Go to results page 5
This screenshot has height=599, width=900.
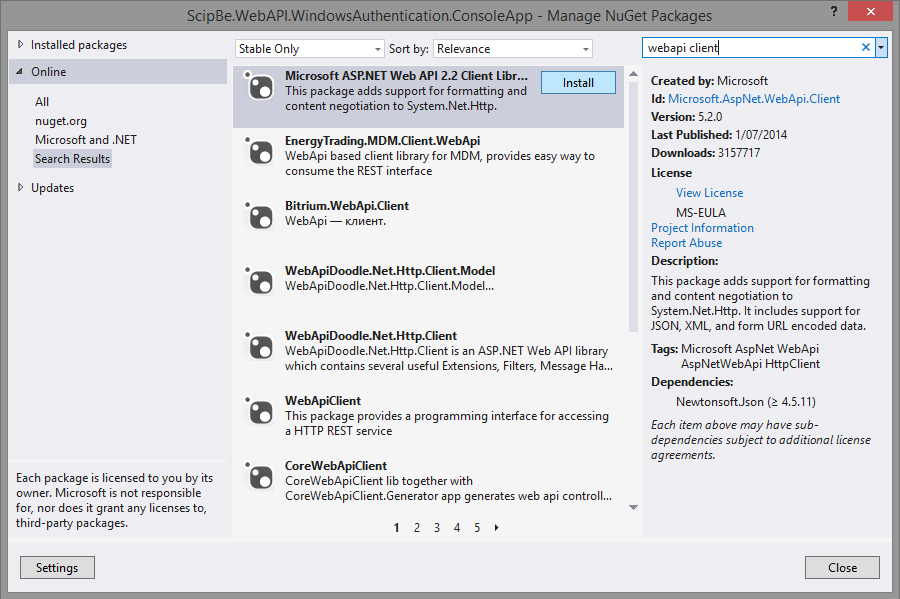477,527
